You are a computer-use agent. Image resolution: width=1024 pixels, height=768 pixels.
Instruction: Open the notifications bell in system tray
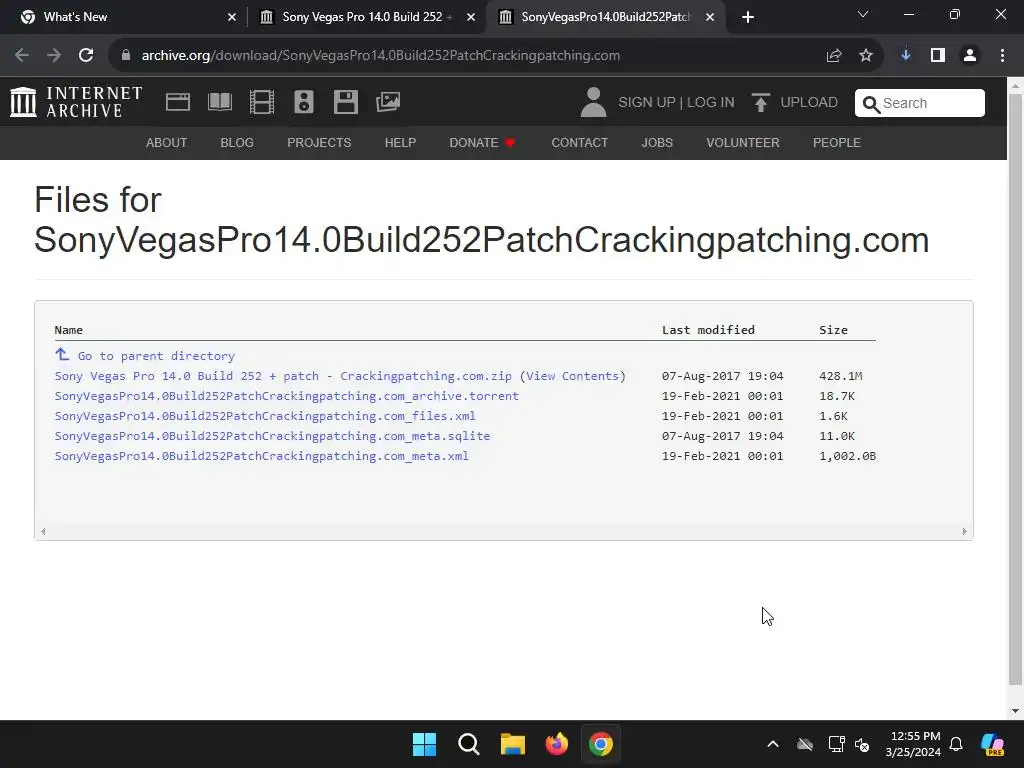click(956, 744)
